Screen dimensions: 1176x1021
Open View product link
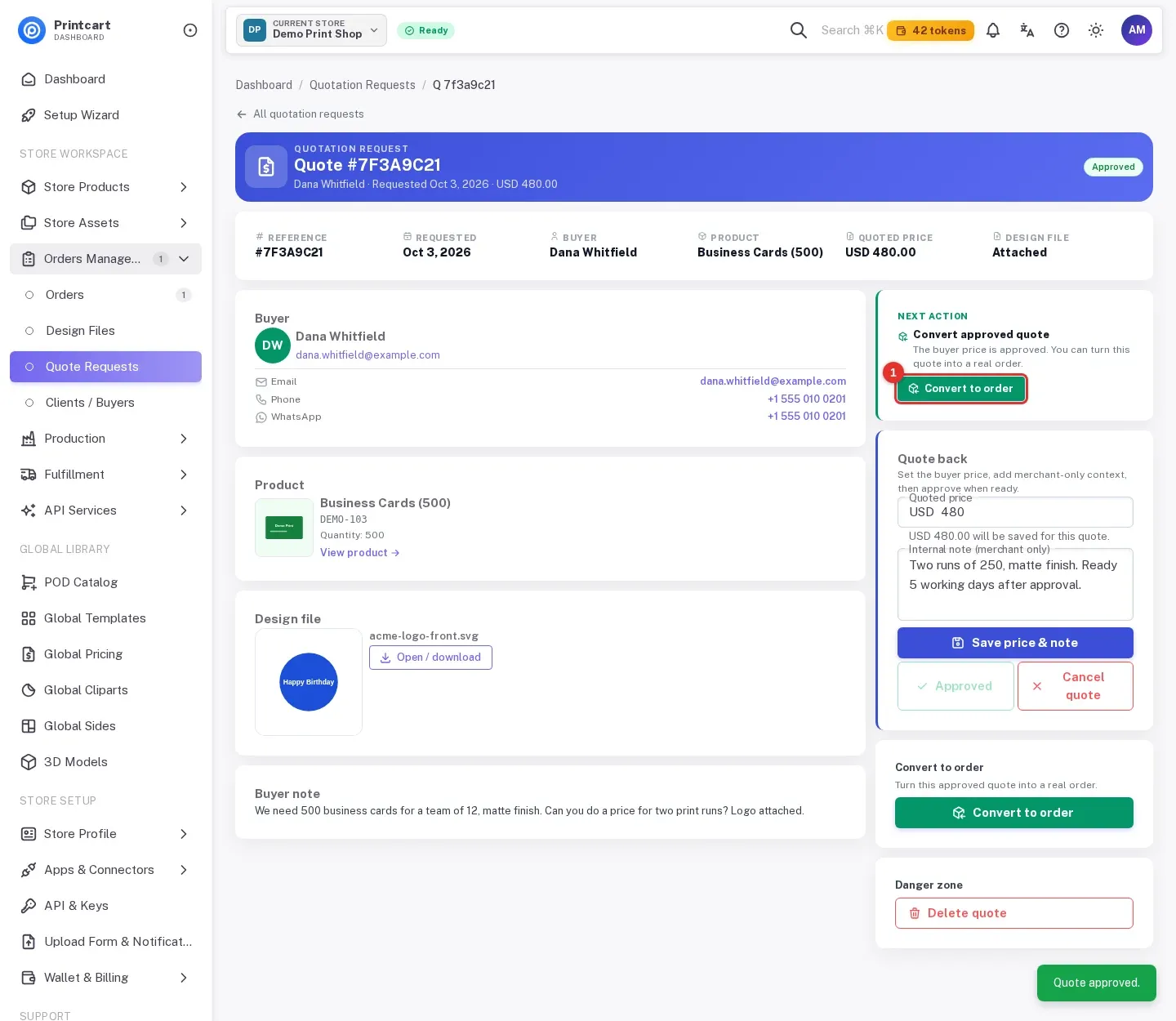(359, 553)
